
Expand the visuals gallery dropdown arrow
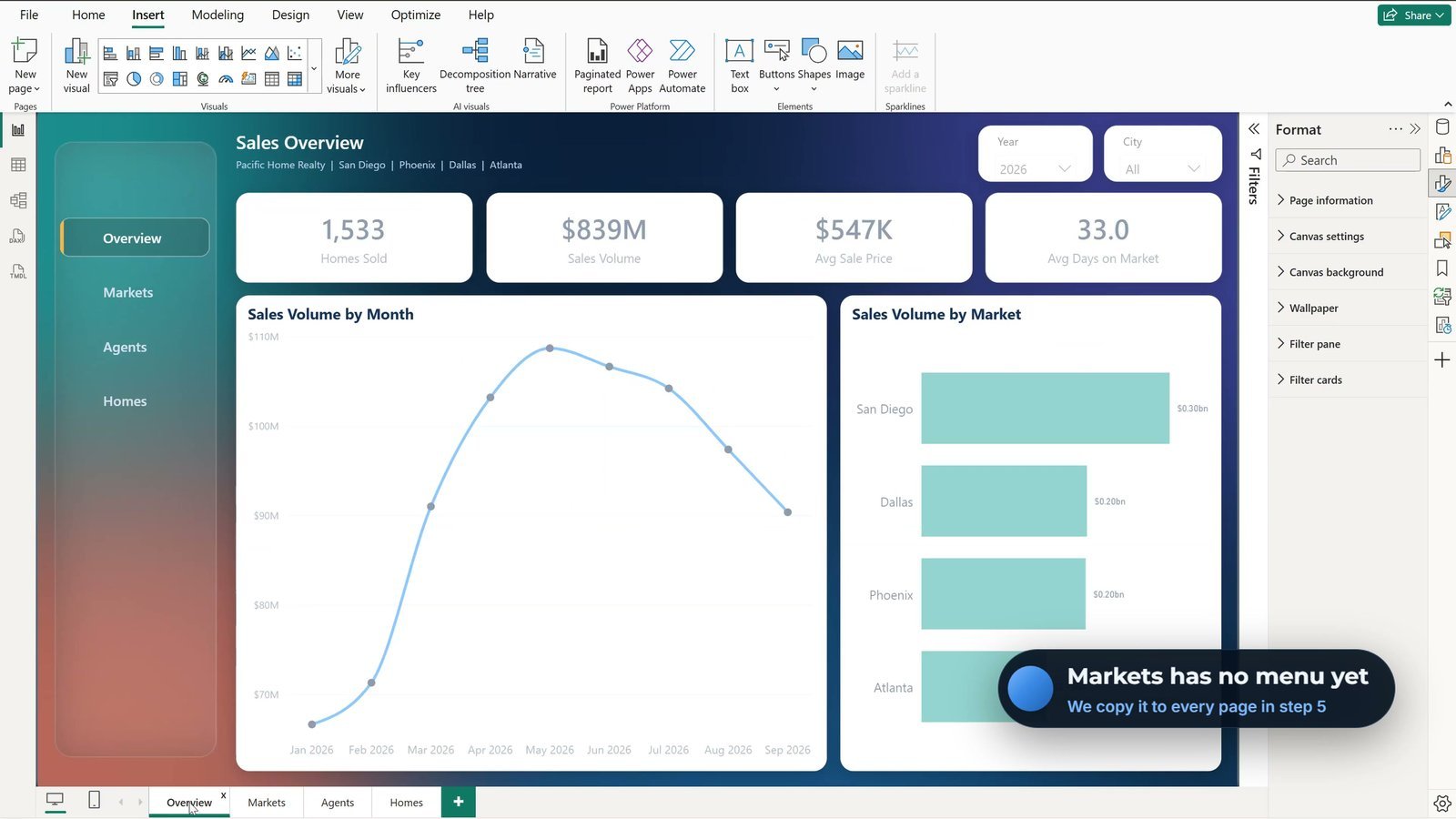click(x=314, y=68)
